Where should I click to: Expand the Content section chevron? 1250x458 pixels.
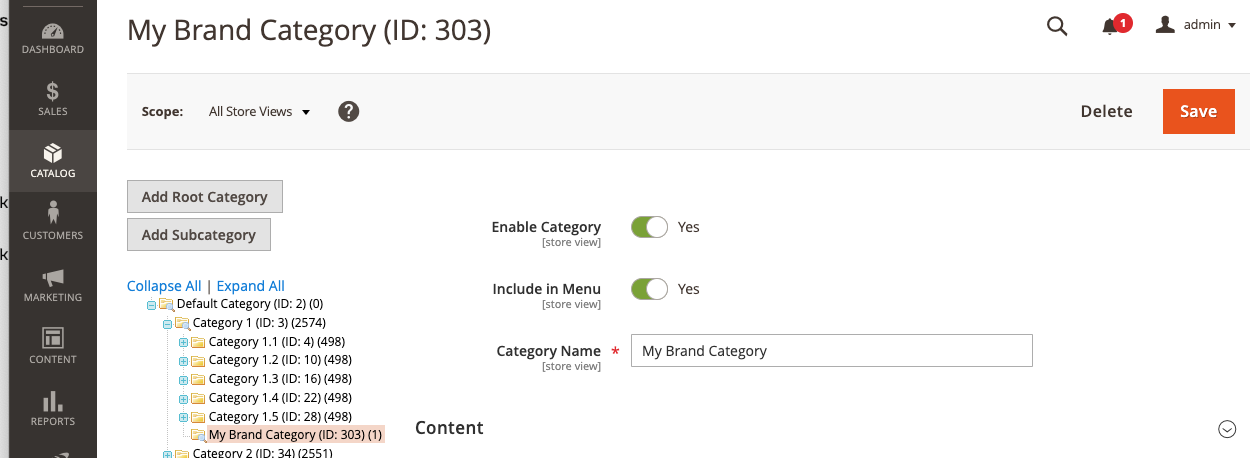tap(1227, 429)
